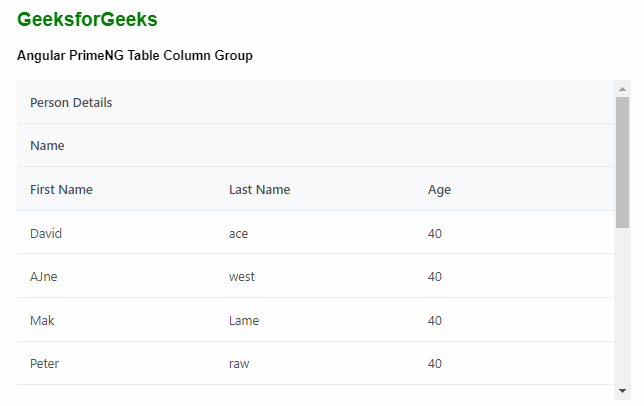Click the vertical scrollbar thumb

click(x=622, y=162)
